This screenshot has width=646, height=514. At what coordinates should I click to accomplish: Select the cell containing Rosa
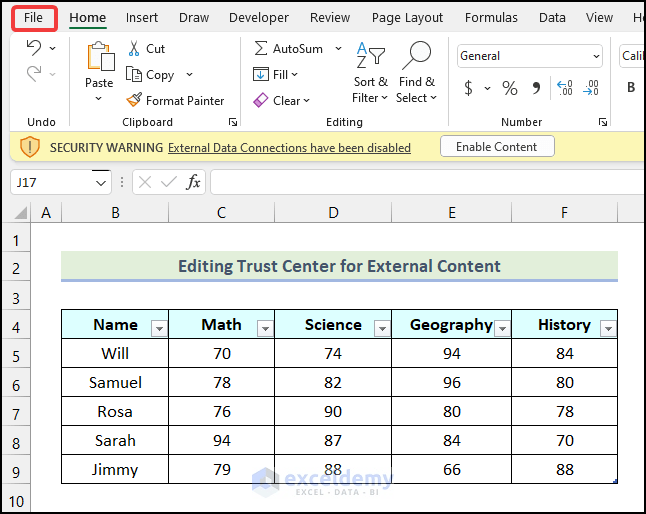pos(115,411)
